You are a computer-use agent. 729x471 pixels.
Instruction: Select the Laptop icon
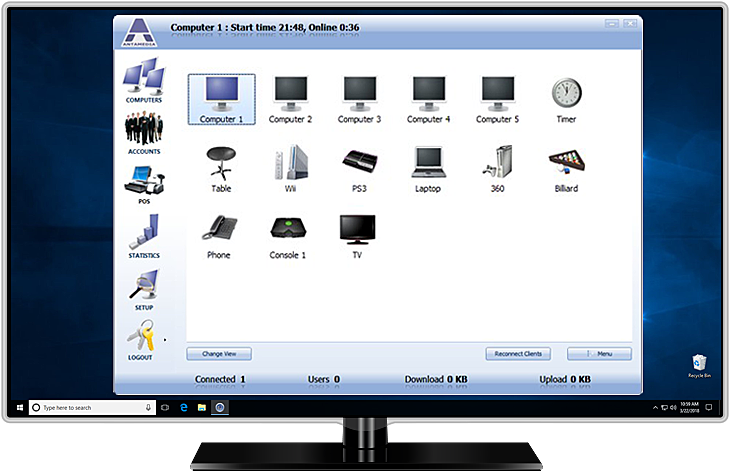click(x=428, y=162)
